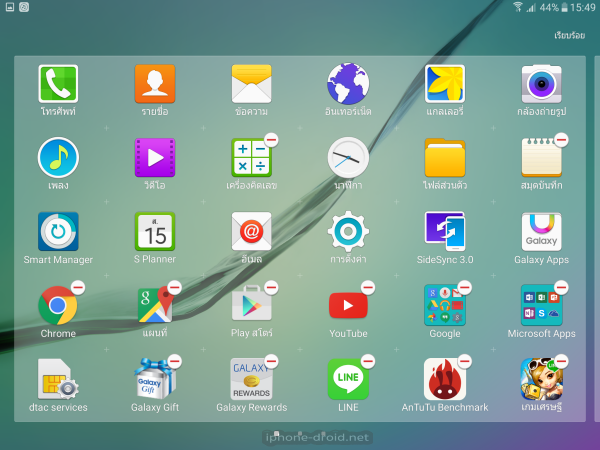Viewport: 600px width, 450px height.
Task: Tap the 15:49 clock in status bar
Action: click(583, 7)
